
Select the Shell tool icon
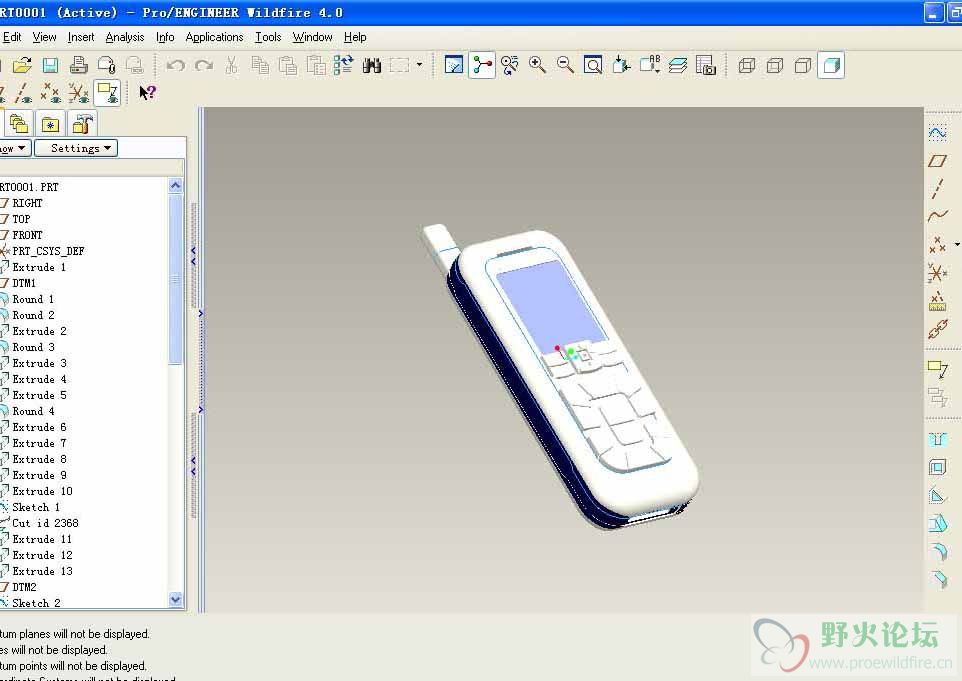[937, 467]
